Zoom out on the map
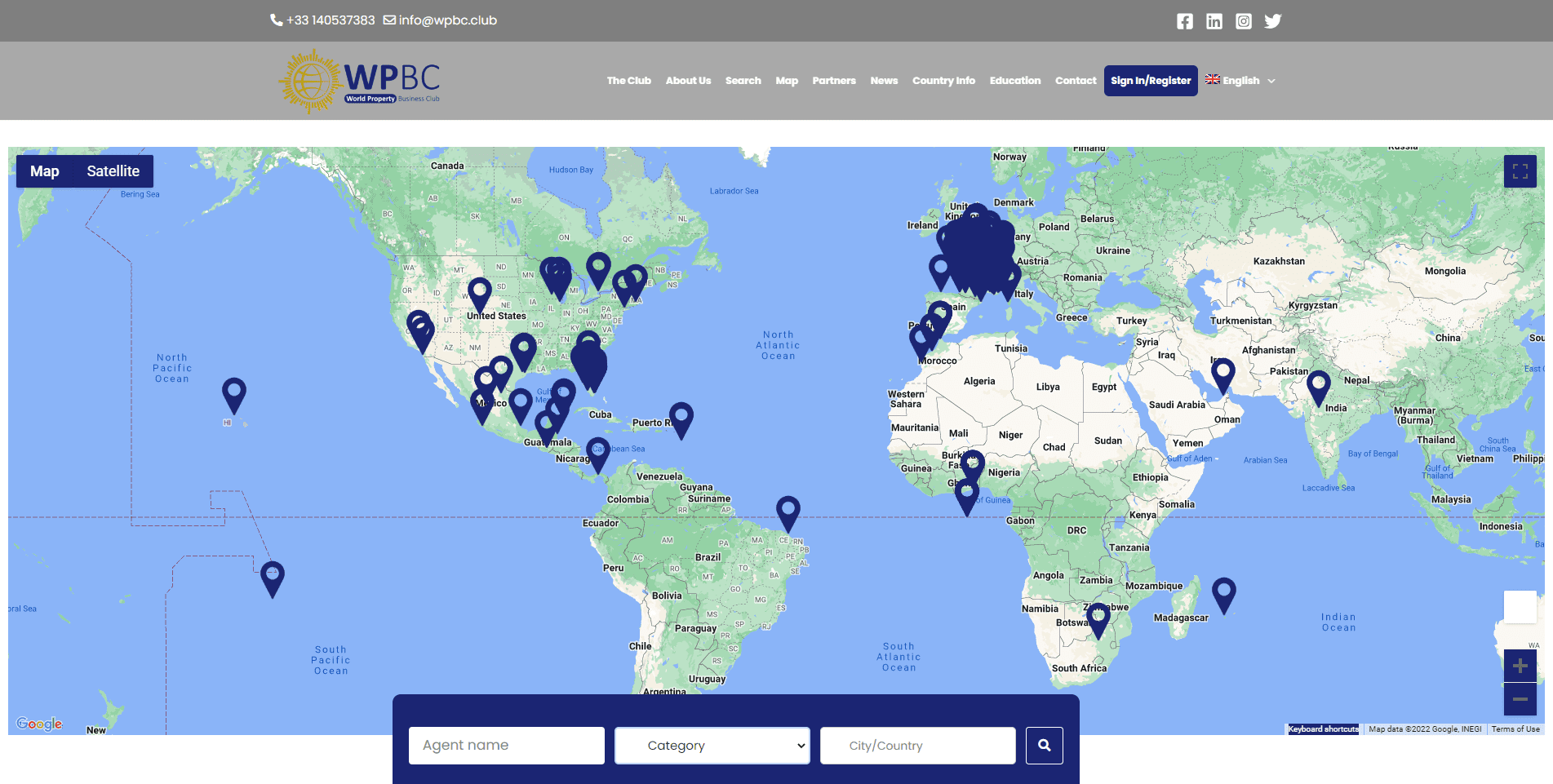 tap(1520, 699)
